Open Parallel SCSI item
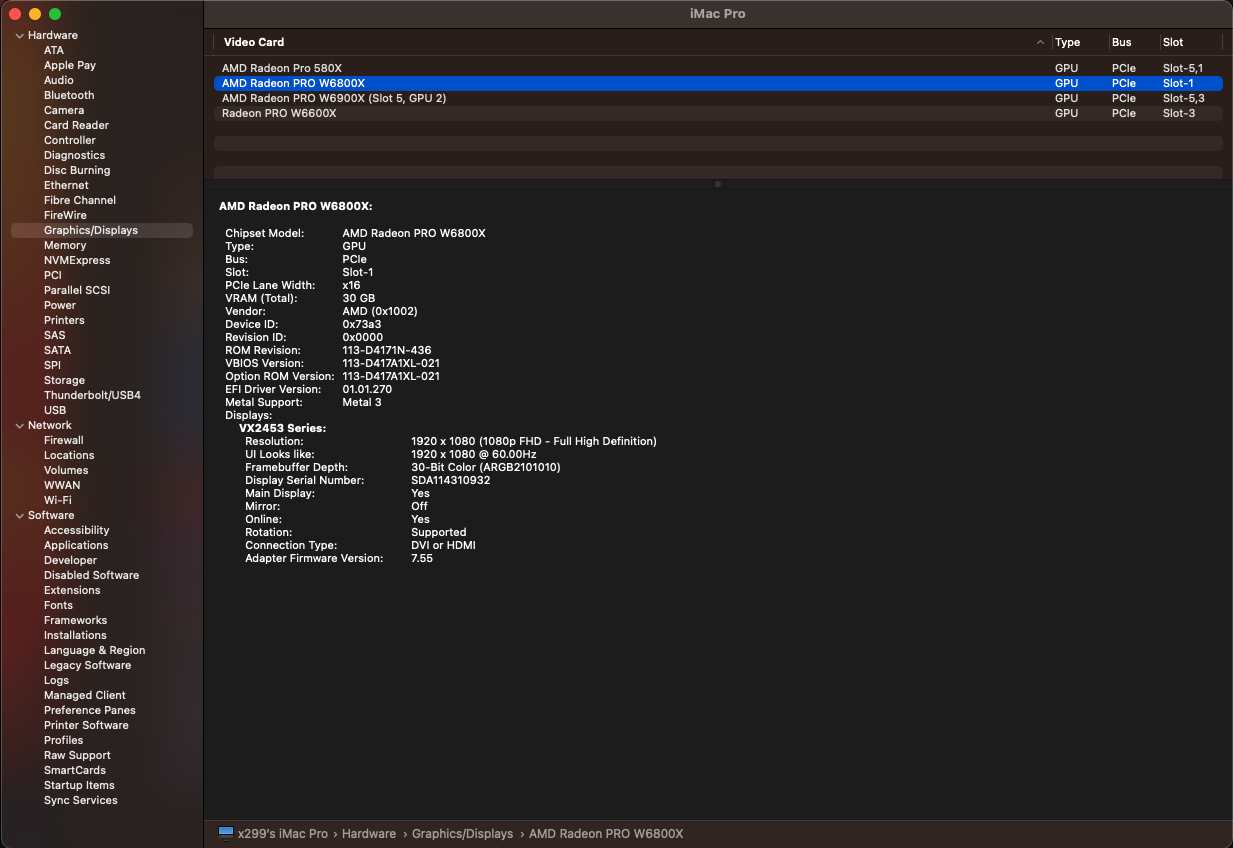 pos(77,290)
